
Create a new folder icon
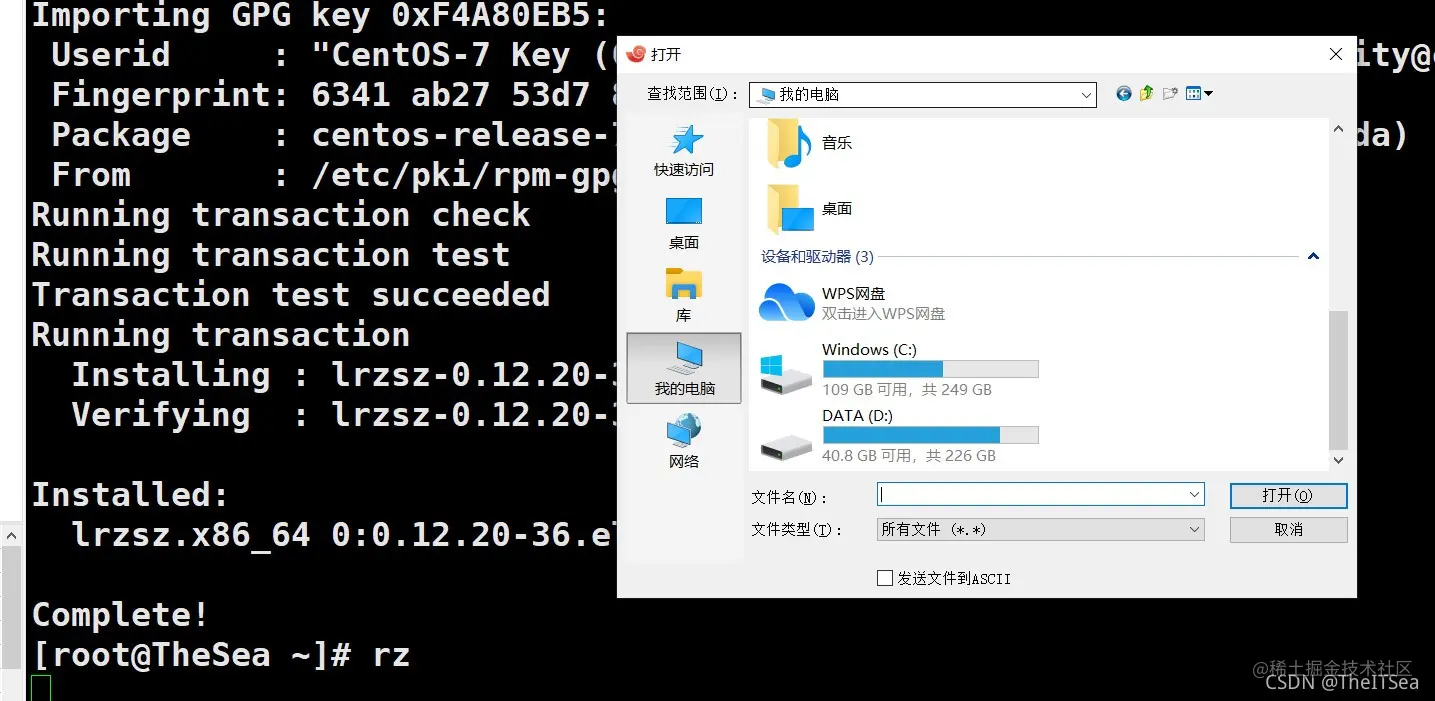[x=1170, y=94]
